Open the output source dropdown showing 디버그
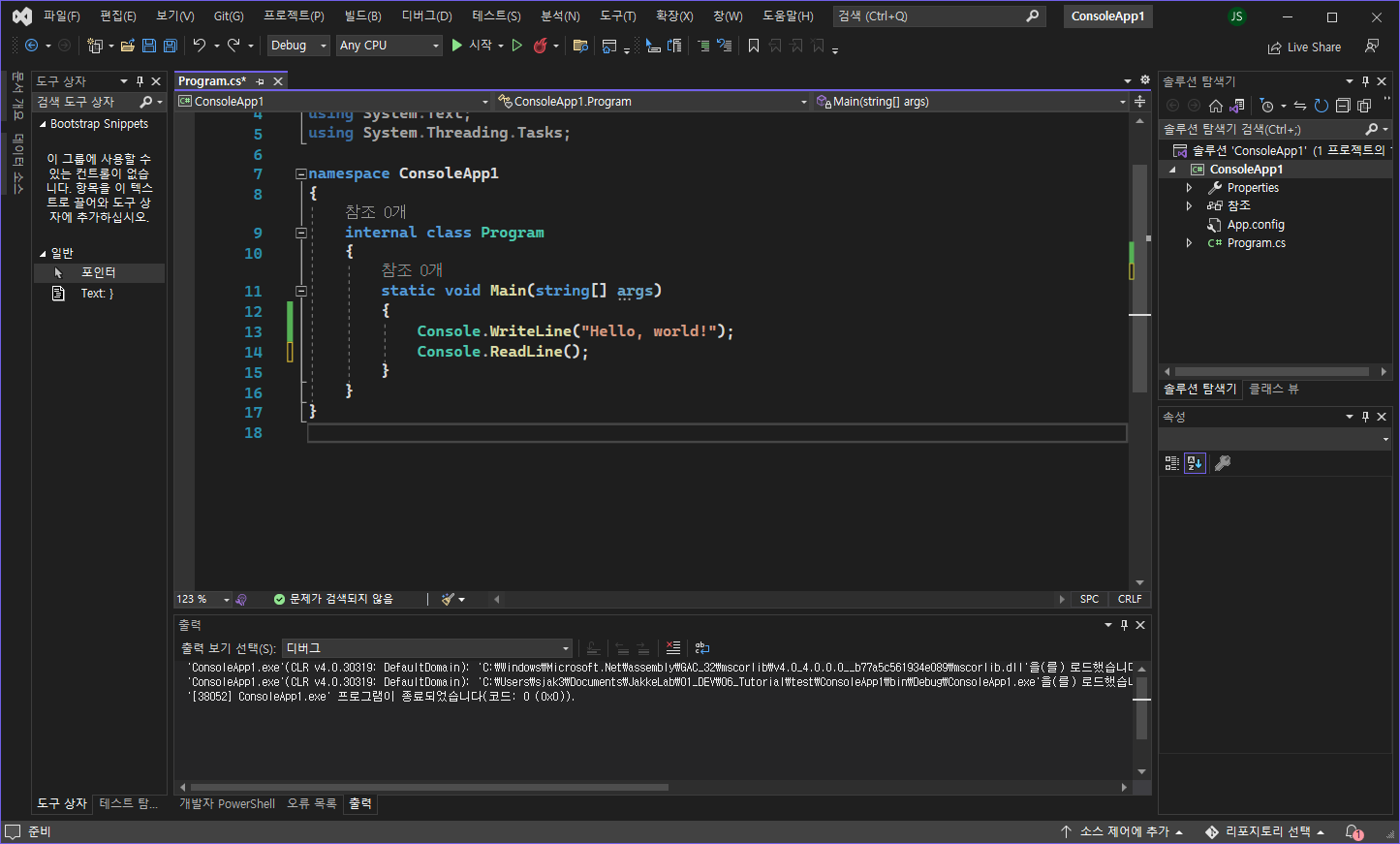 [427, 648]
